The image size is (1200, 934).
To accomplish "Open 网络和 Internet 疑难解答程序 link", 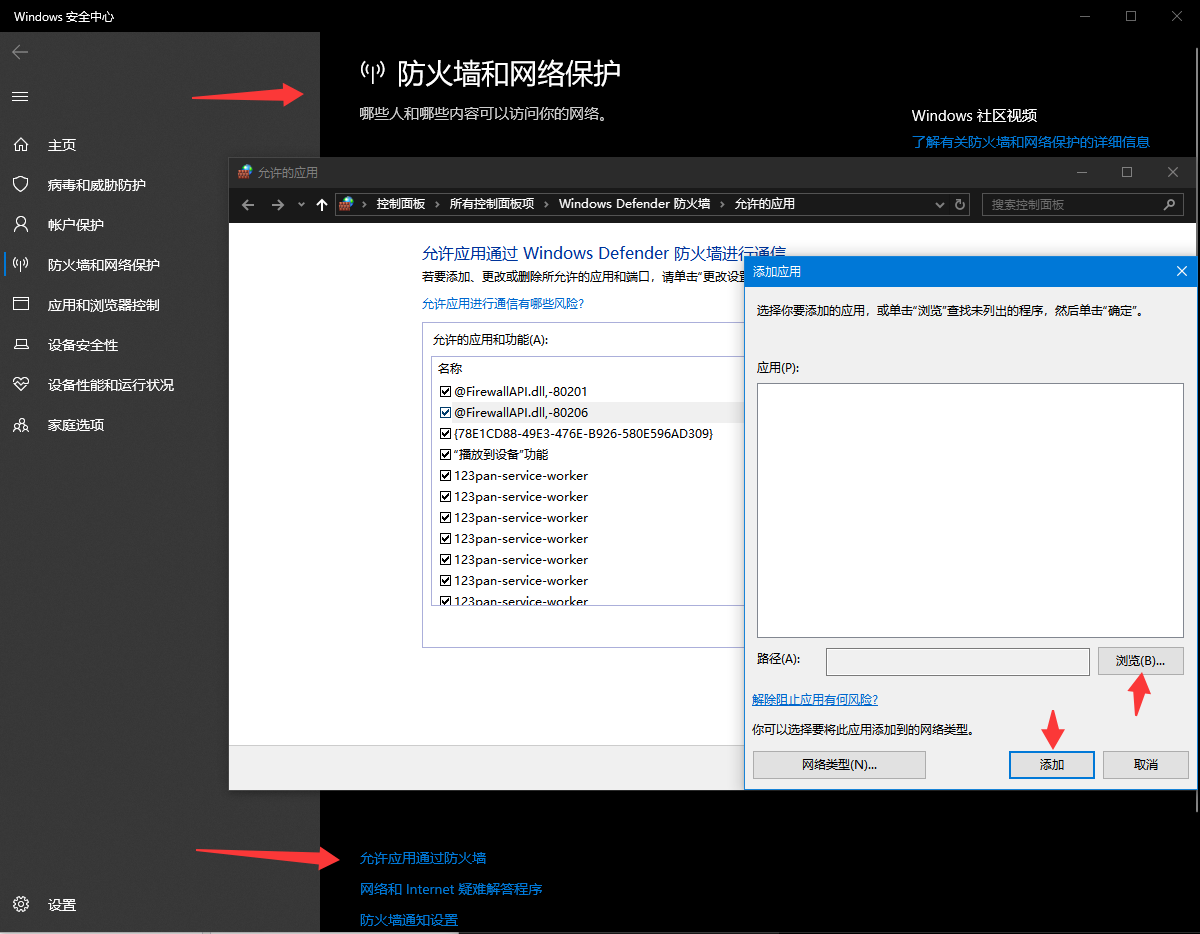I will pos(451,889).
